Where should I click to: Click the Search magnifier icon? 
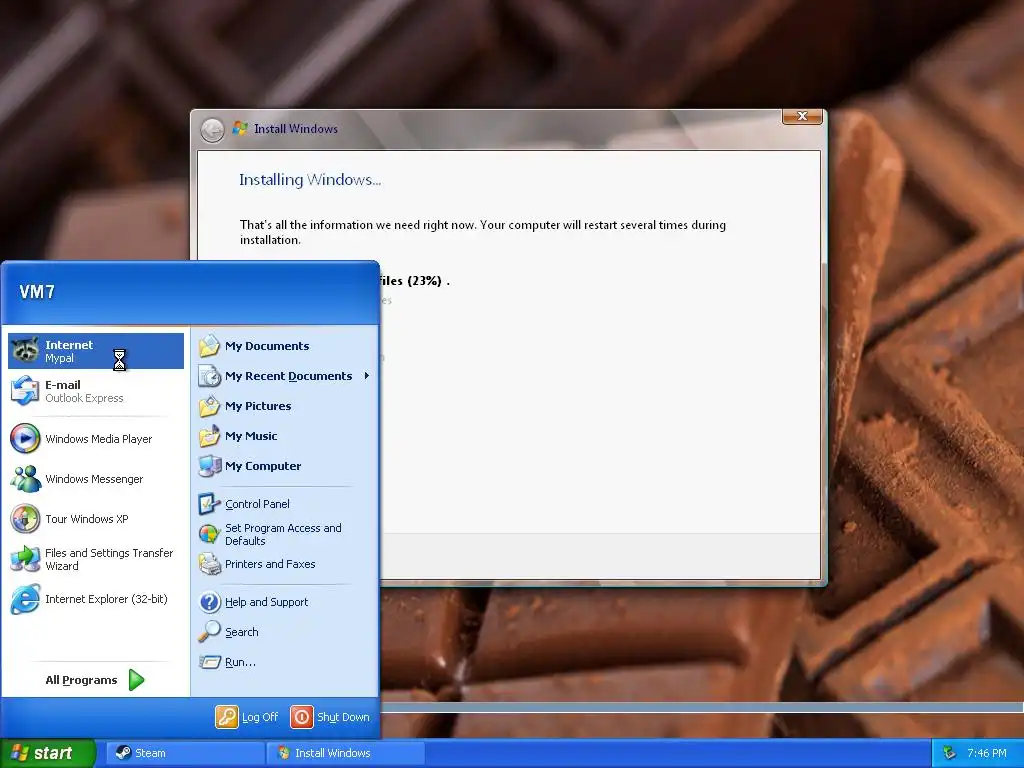pyautogui.click(x=210, y=632)
